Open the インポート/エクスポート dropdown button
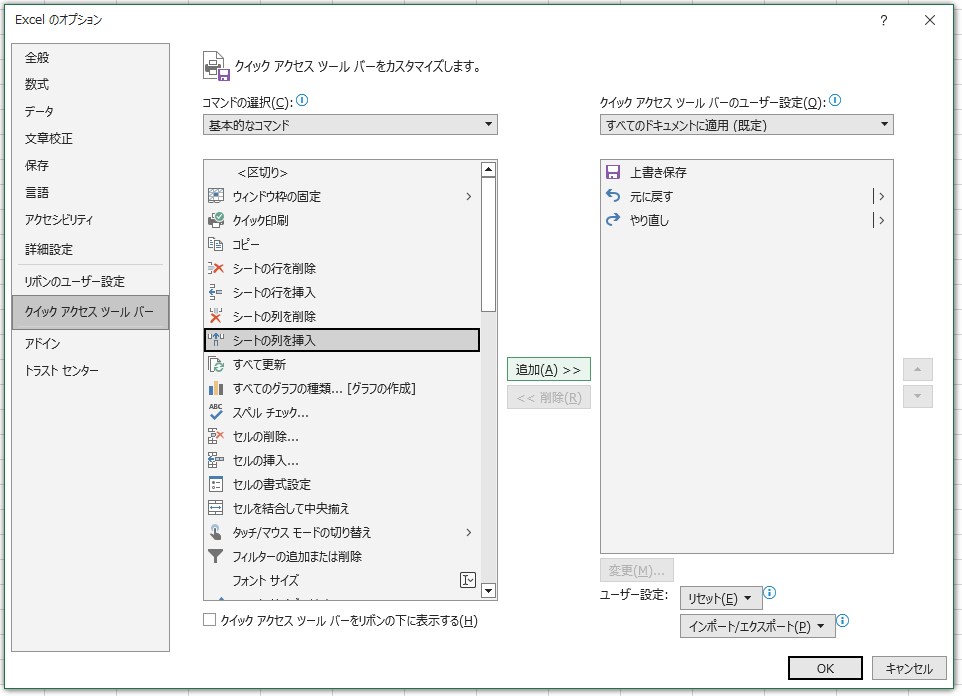This screenshot has width=962, height=696. click(x=758, y=627)
